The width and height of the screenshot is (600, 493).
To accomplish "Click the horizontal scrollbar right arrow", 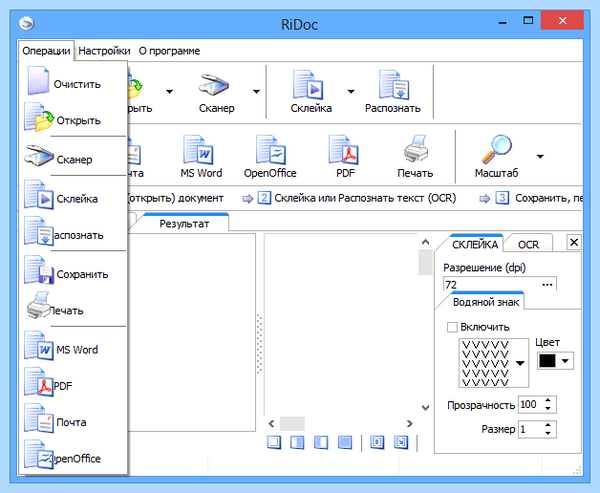I will click(x=409, y=423).
